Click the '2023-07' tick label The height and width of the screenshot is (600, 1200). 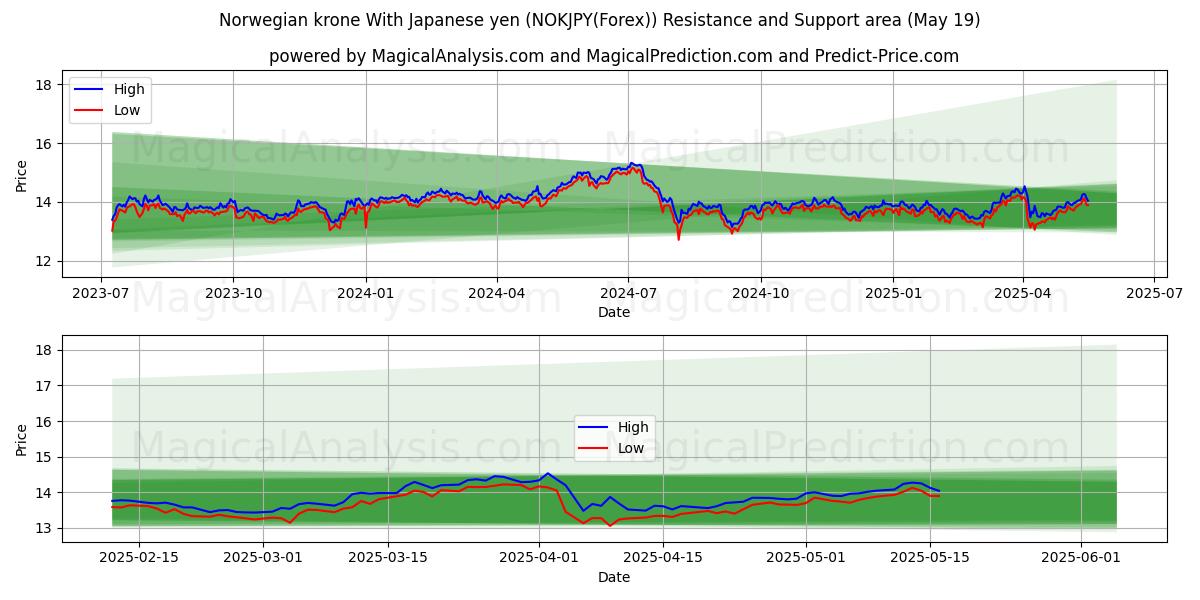tap(101, 294)
